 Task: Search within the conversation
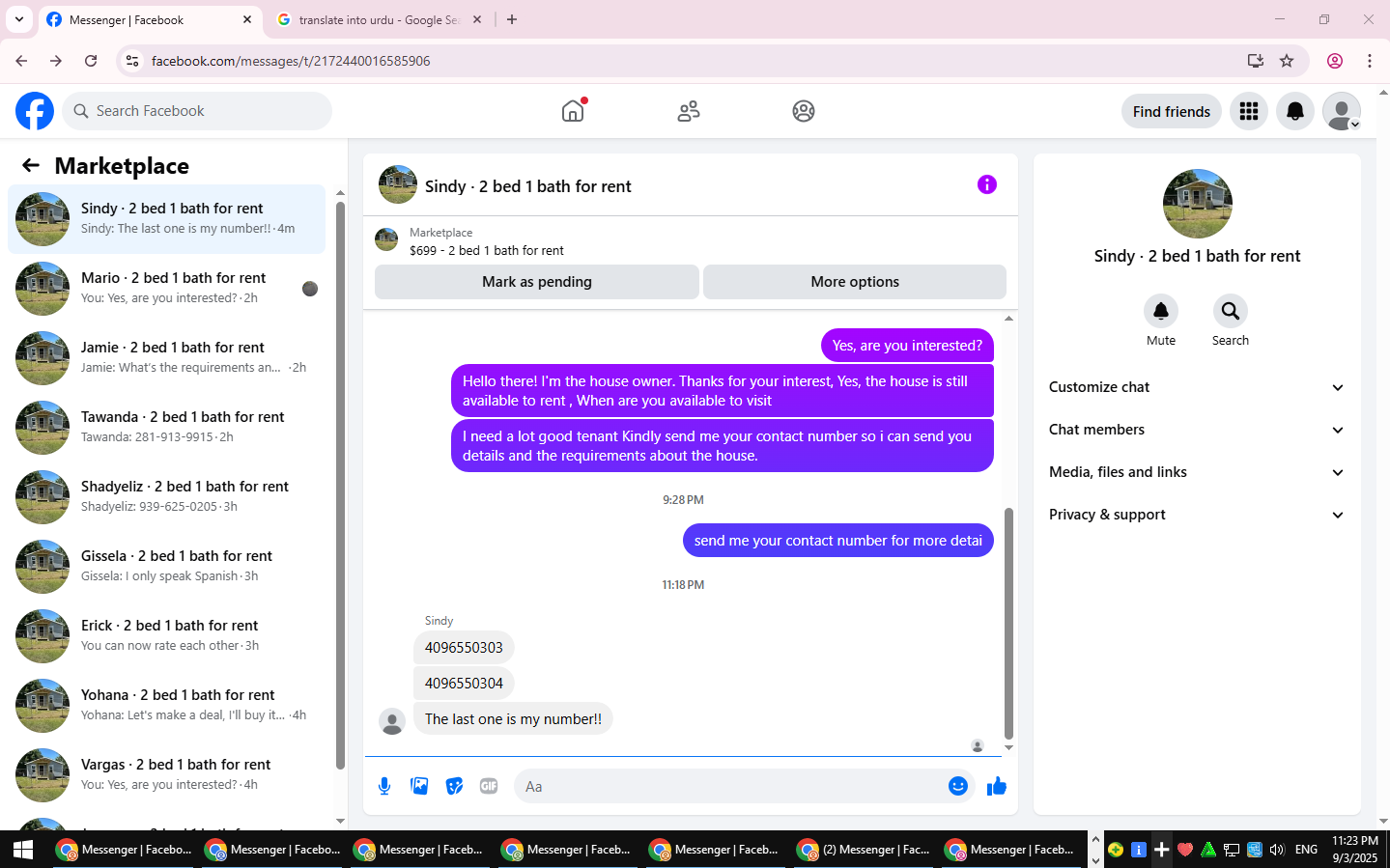click(1231, 311)
